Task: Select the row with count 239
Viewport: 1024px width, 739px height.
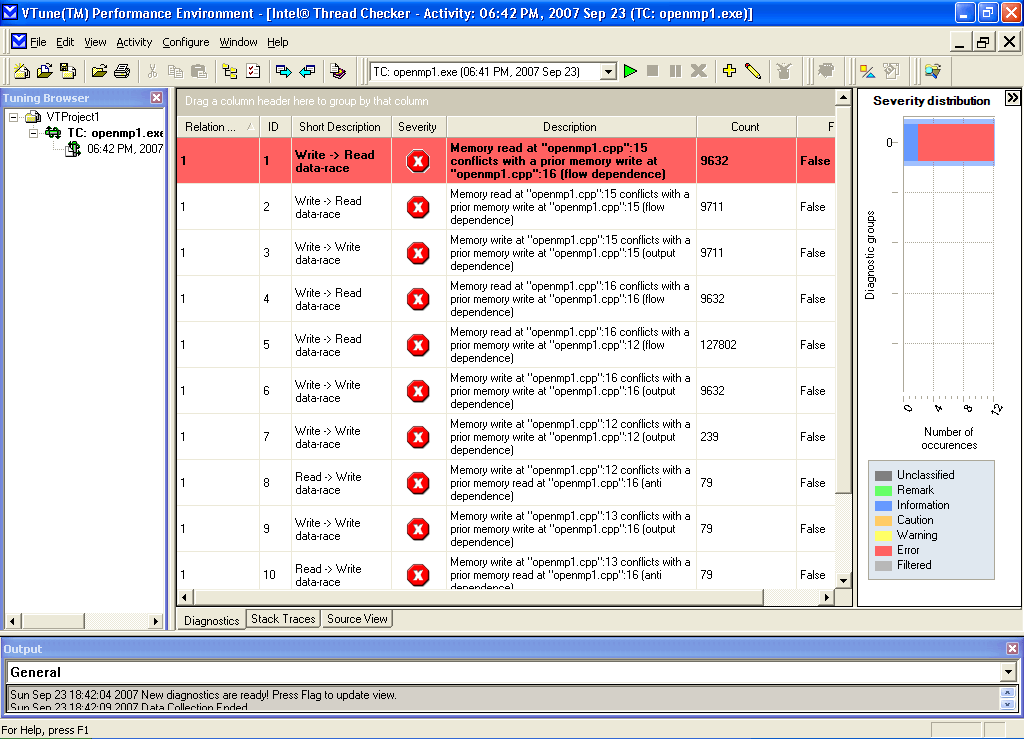Action: click(506, 437)
